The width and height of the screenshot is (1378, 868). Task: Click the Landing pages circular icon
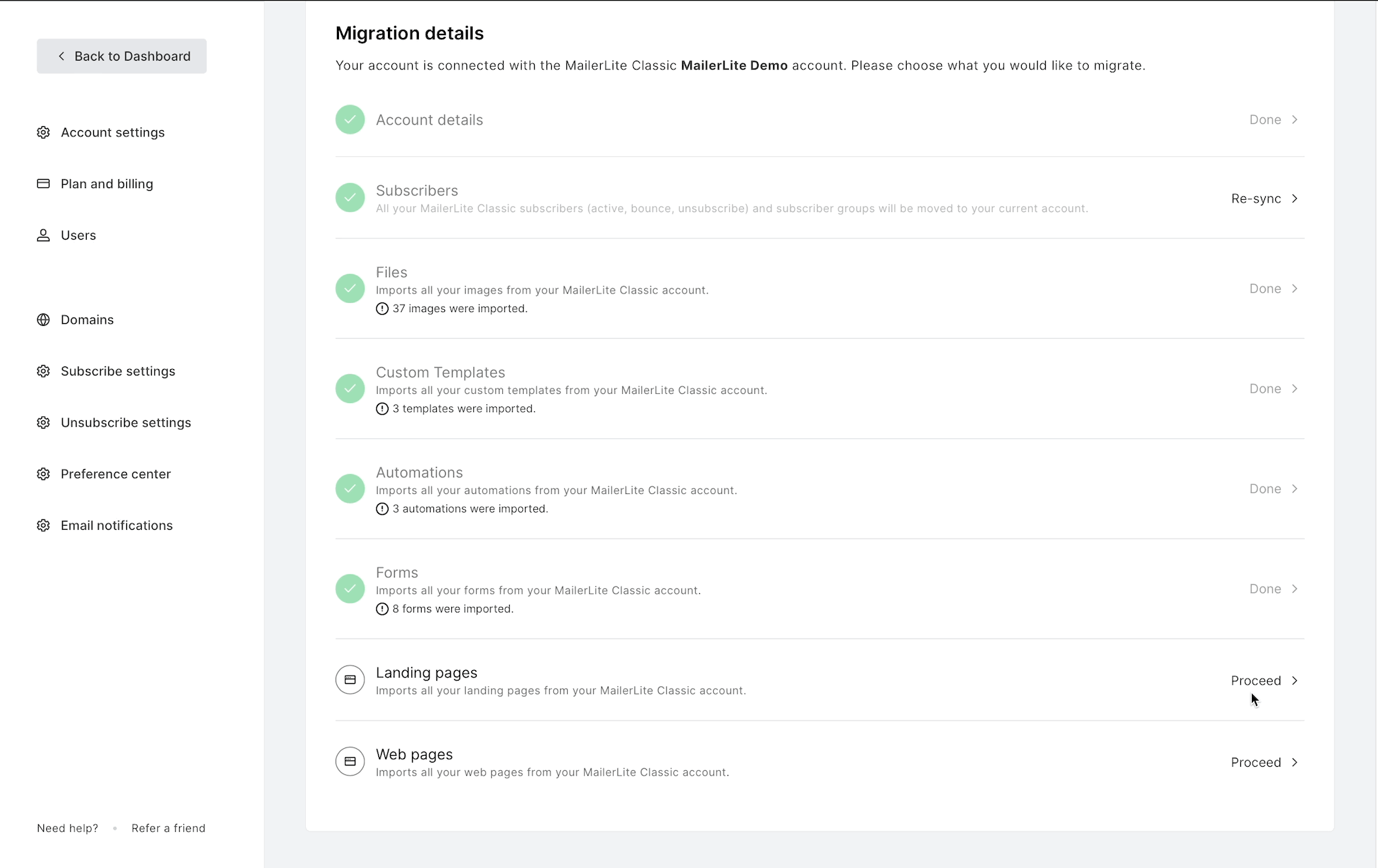pos(350,680)
